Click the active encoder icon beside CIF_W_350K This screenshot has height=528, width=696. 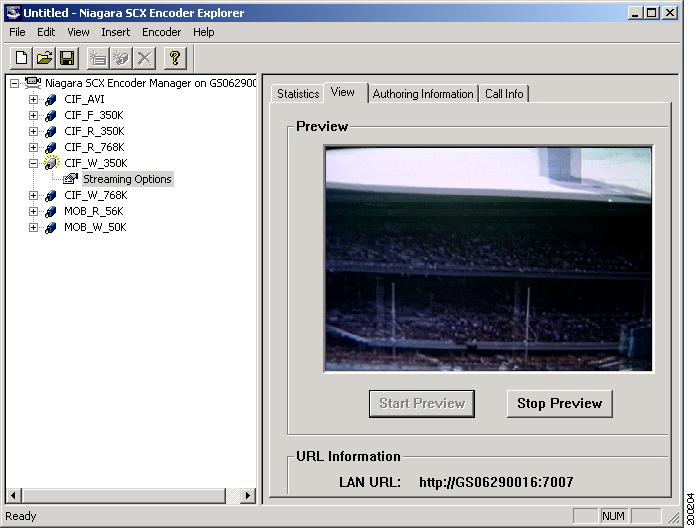pos(51,163)
